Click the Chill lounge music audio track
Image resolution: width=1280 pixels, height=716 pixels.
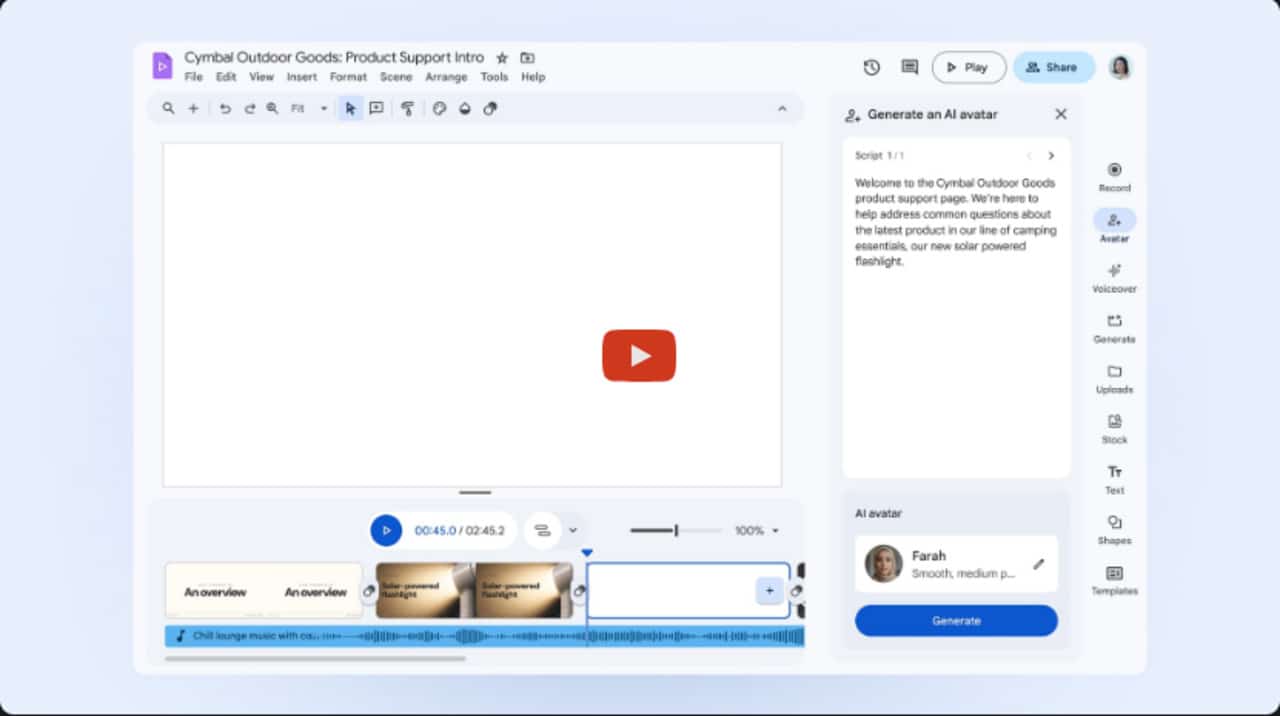(x=485, y=636)
